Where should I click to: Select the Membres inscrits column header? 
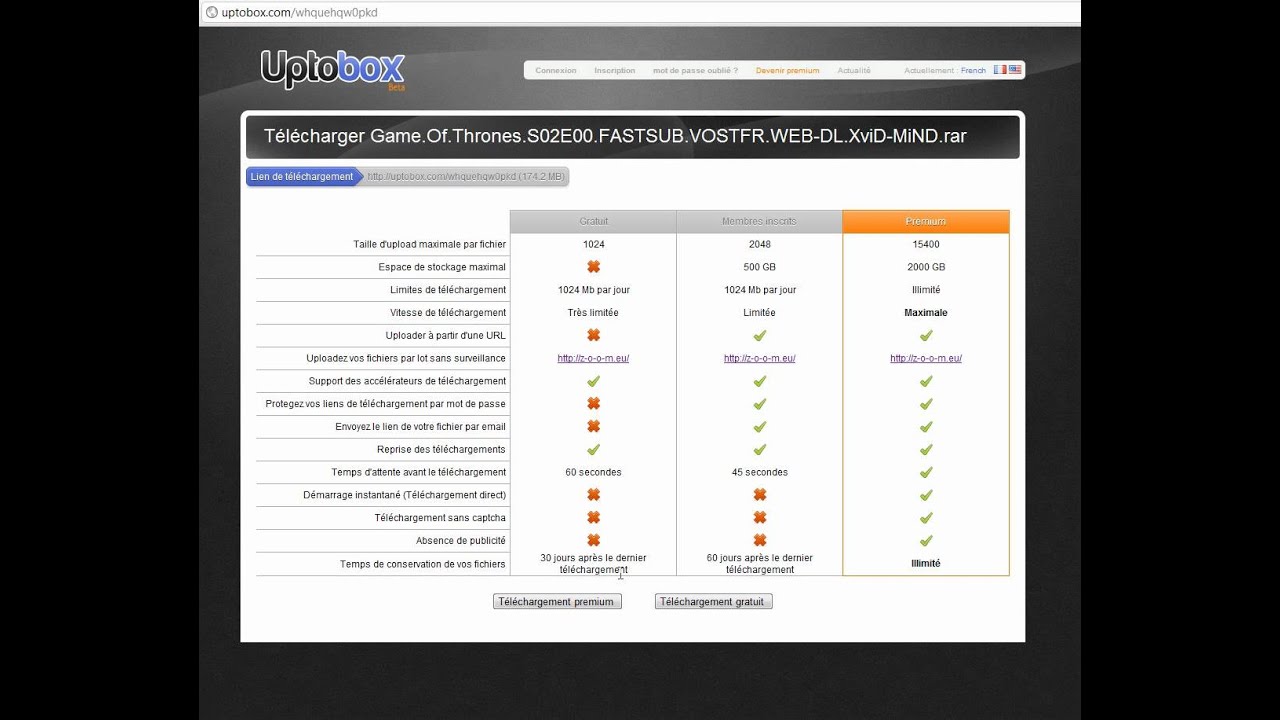pyautogui.click(x=759, y=221)
